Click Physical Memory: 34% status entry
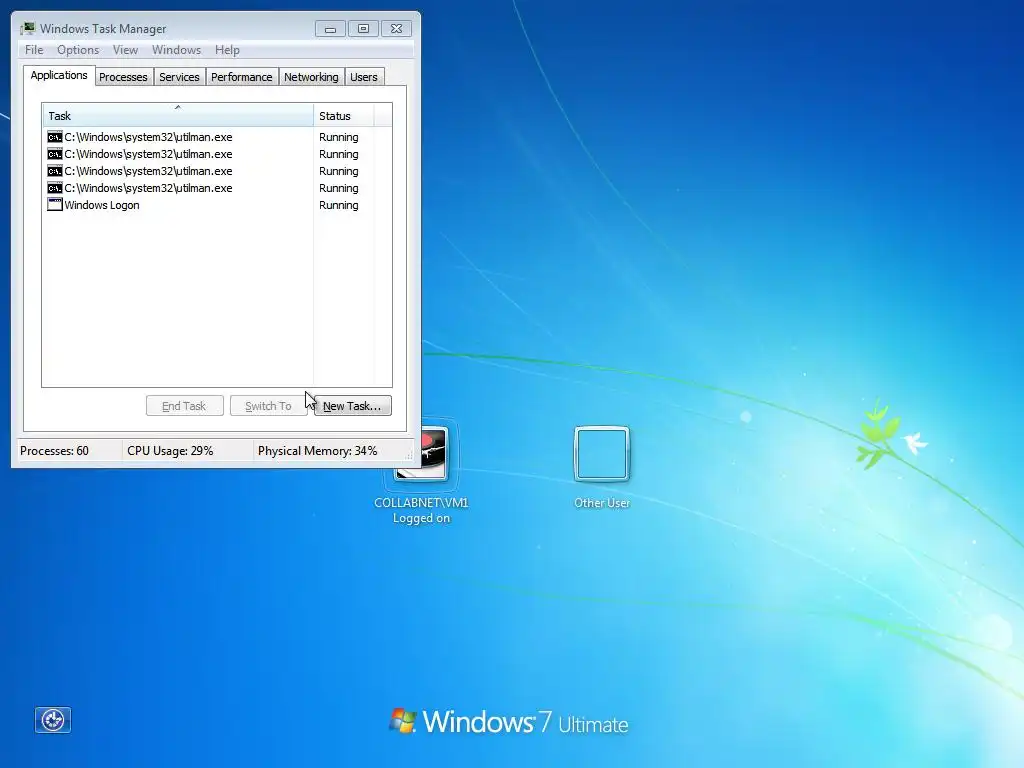Image resolution: width=1024 pixels, height=768 pixels. coord(317,451)
